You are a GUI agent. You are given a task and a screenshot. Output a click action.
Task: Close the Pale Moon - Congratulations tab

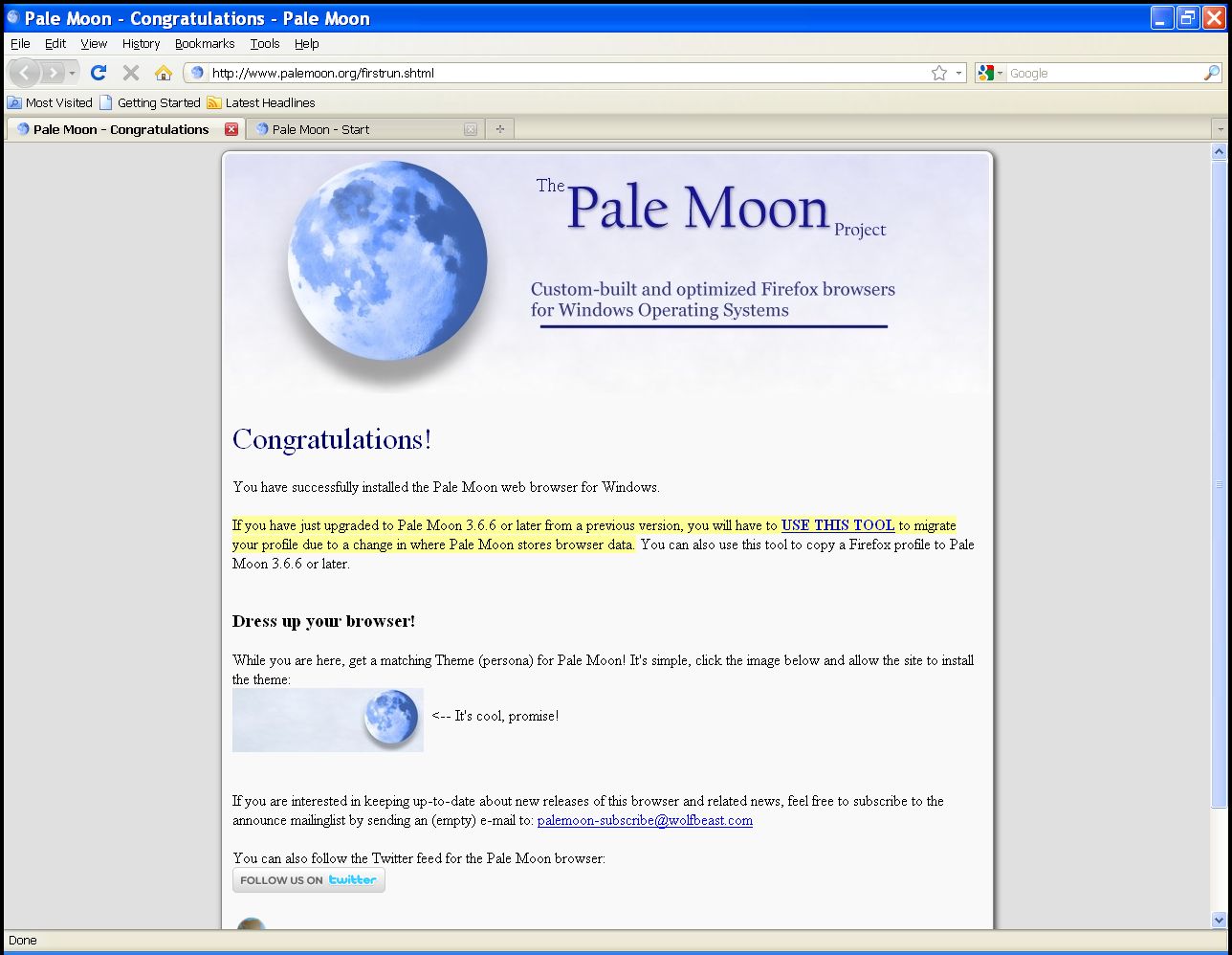click(x=231, y=129)
